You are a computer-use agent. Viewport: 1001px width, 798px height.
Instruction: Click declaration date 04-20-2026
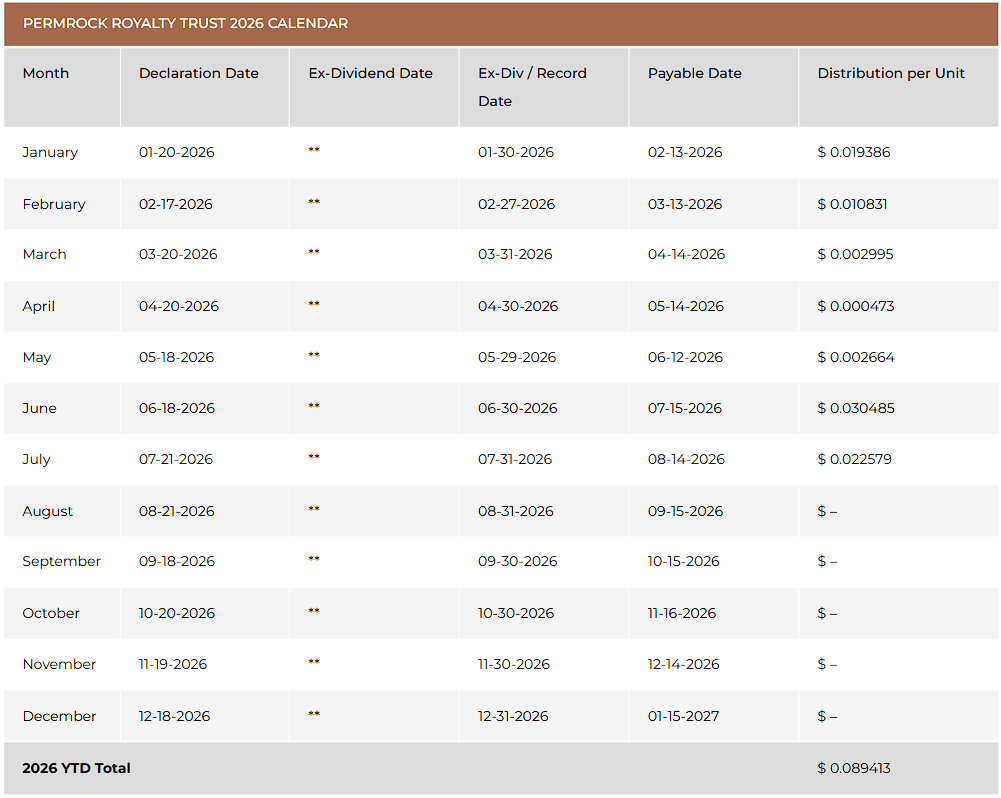tap(179, 306)
